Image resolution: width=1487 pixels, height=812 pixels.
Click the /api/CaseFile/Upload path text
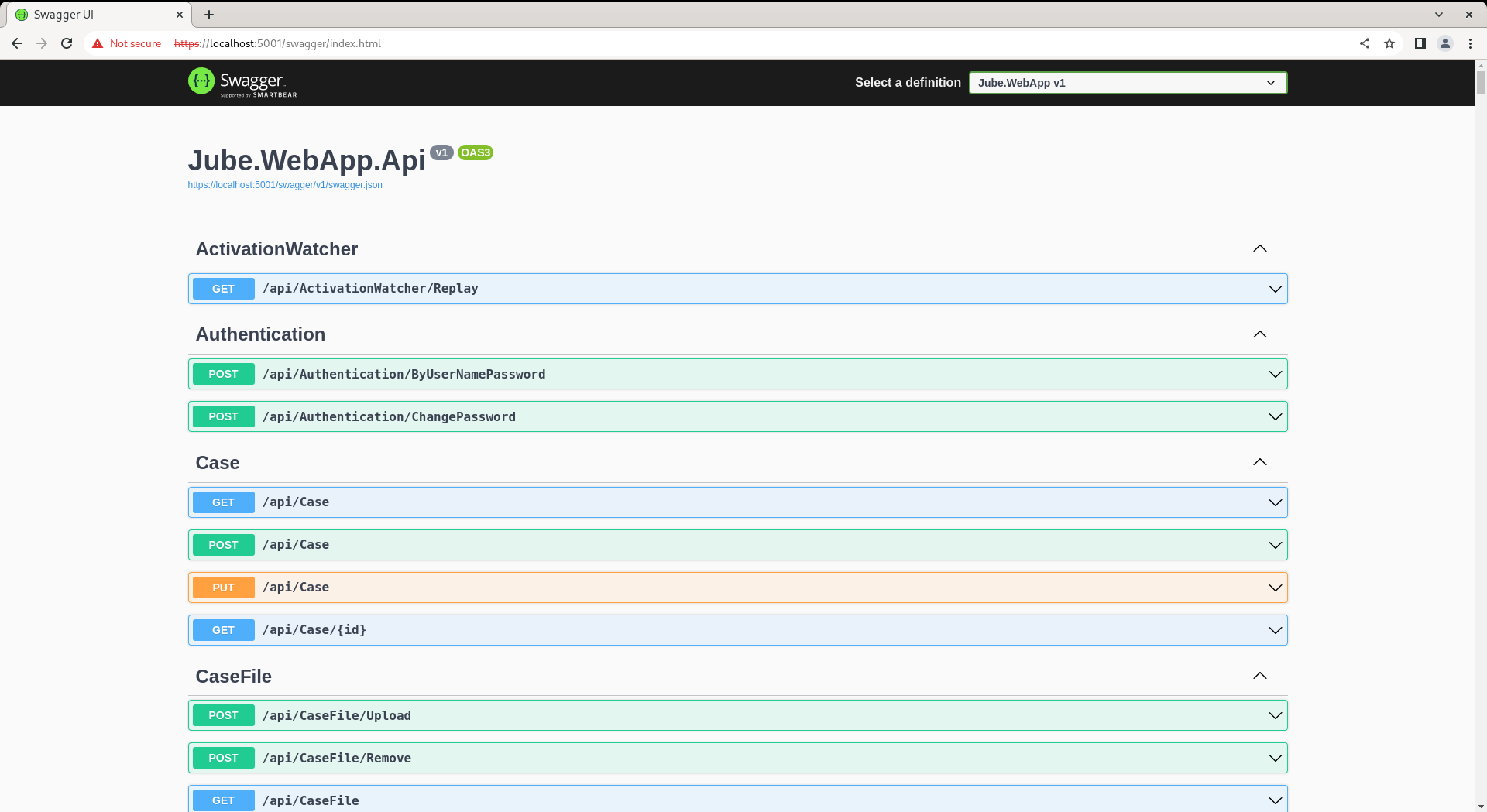pos(337,716)
